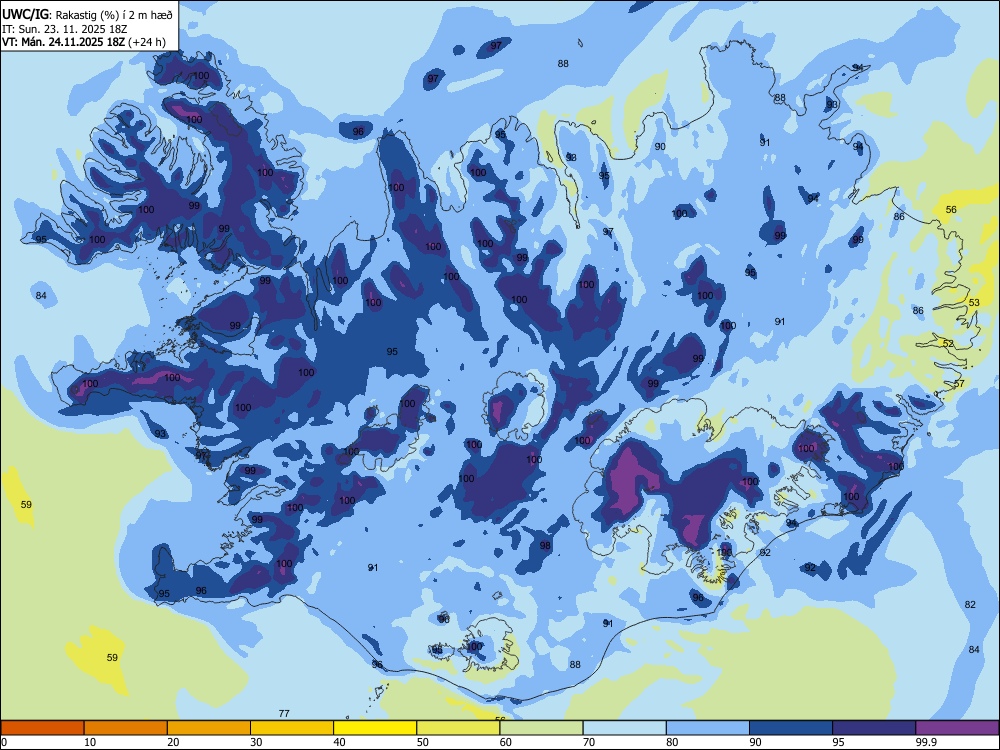The height and width of the screenshot is (750, 1000).
Task: Click the '82' humidity value on the map
Action: [x=970, y=604]
